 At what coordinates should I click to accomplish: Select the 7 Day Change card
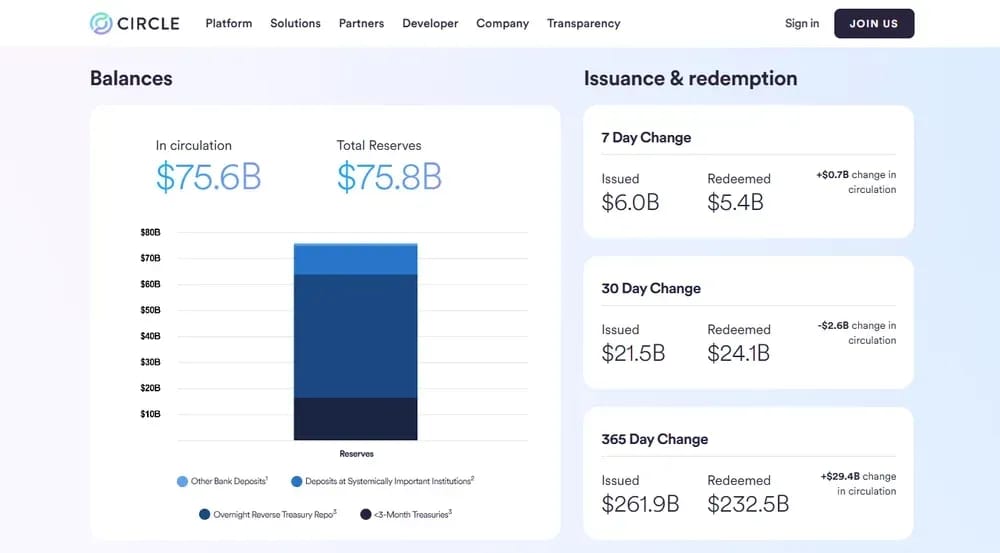748,172
